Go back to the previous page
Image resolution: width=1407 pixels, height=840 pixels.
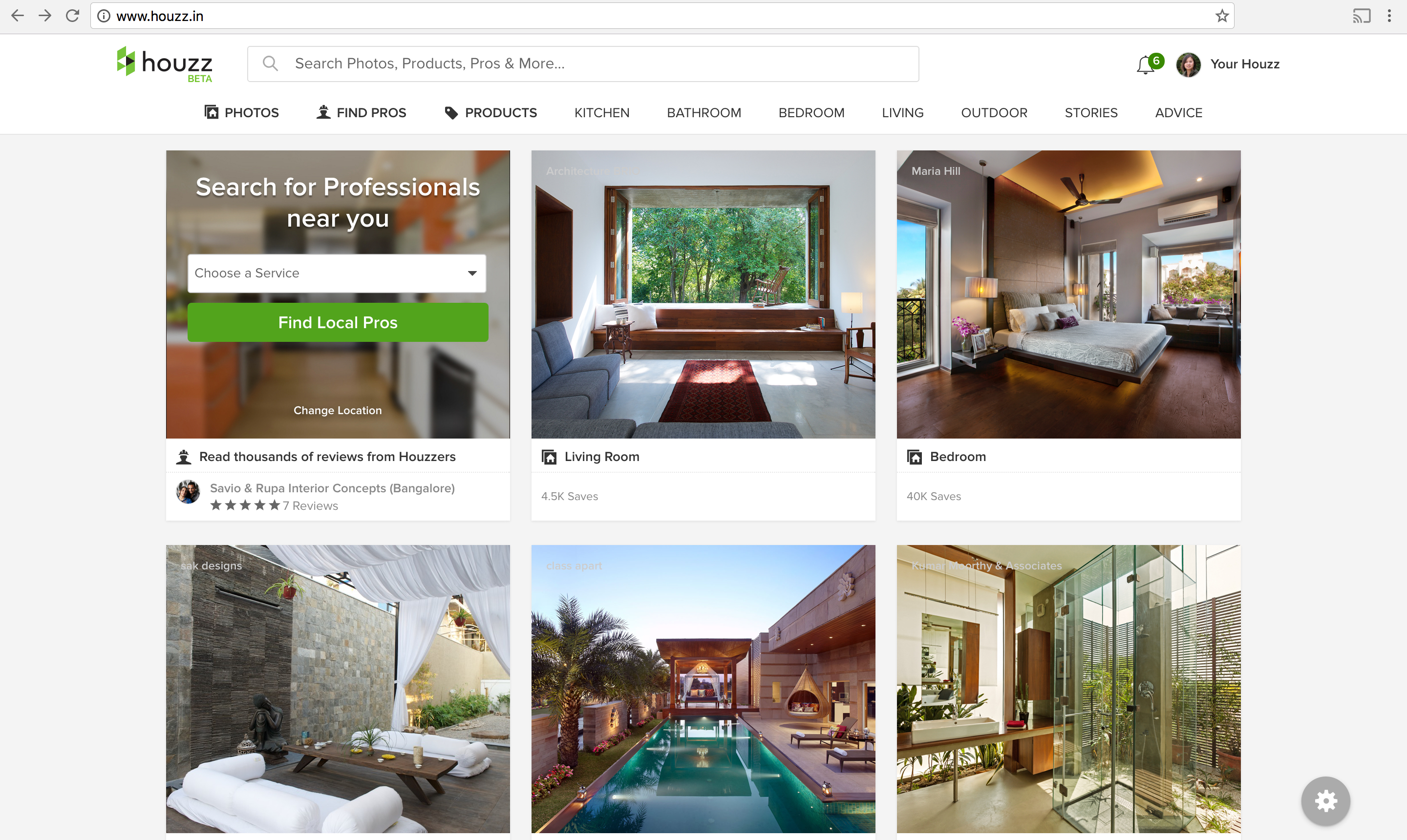pos(18,16)
